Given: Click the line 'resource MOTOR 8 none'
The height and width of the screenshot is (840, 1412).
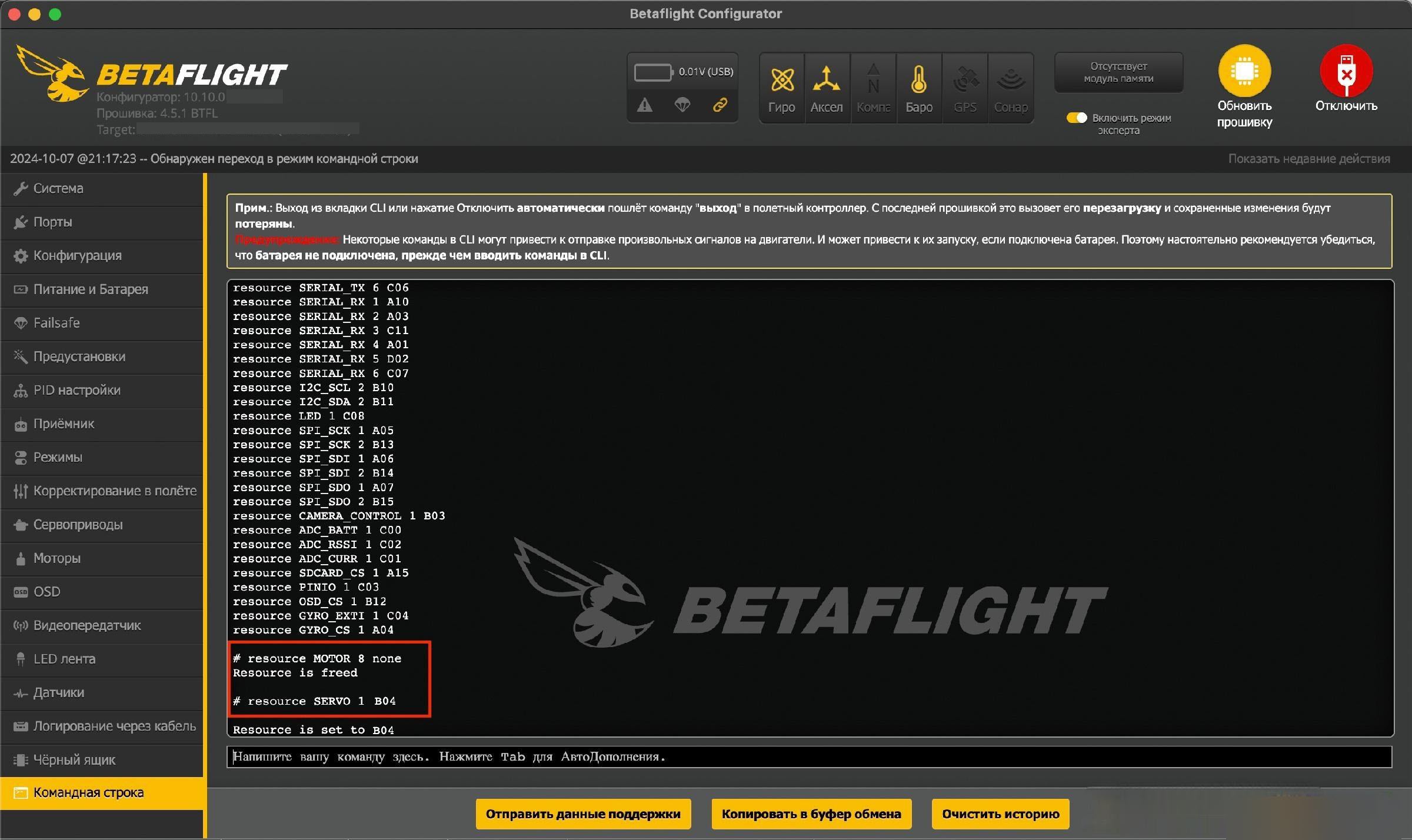Looking at the screenshot, I should coord(317,659).
